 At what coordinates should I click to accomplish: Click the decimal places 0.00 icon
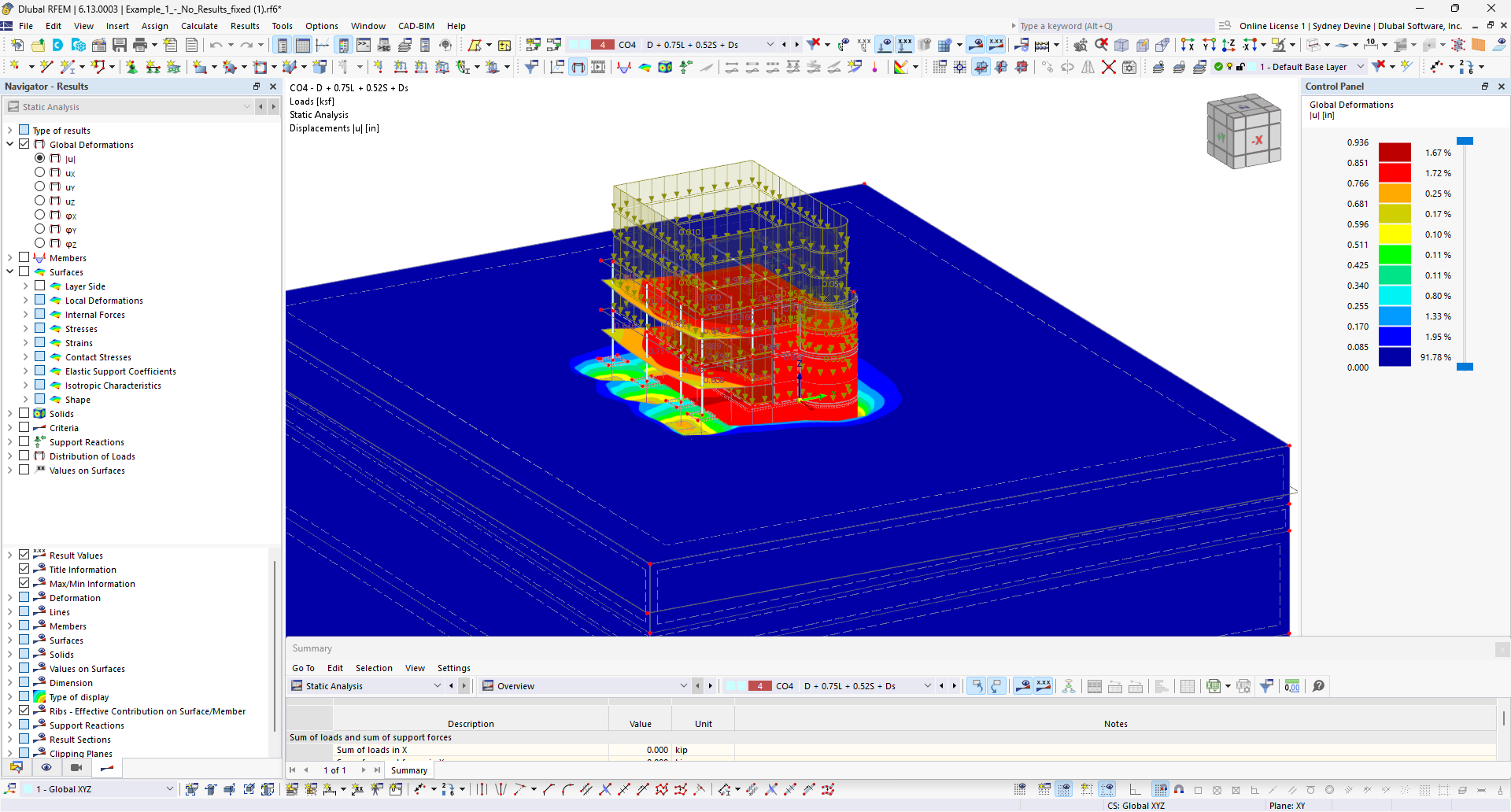pos(1292,686)
